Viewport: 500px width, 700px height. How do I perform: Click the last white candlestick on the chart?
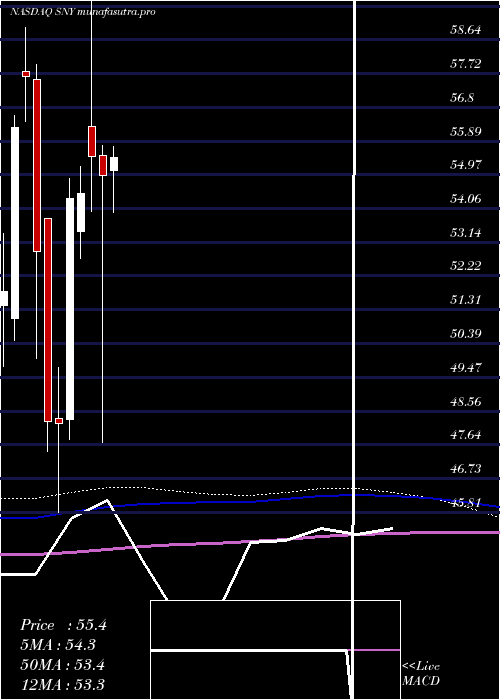[114, 164]
